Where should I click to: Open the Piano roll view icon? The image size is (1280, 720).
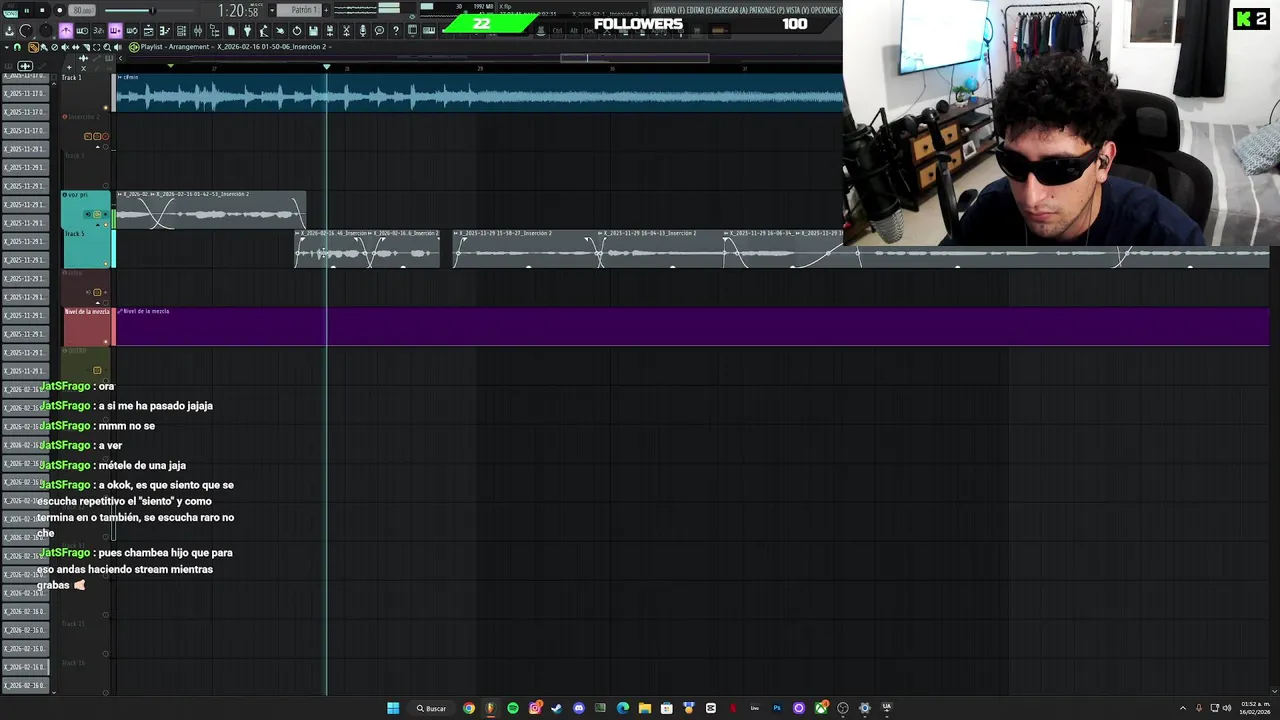(165, 31)
